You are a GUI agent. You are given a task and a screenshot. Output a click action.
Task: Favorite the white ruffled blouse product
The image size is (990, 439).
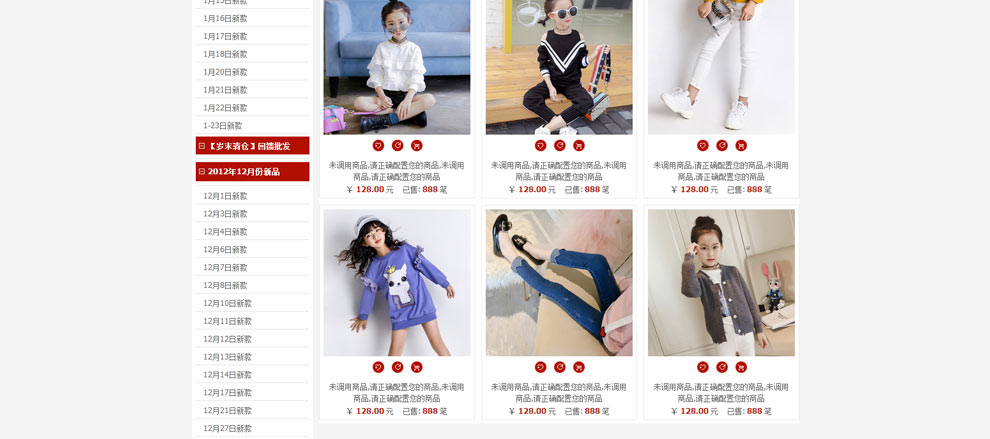coord(378,145)
